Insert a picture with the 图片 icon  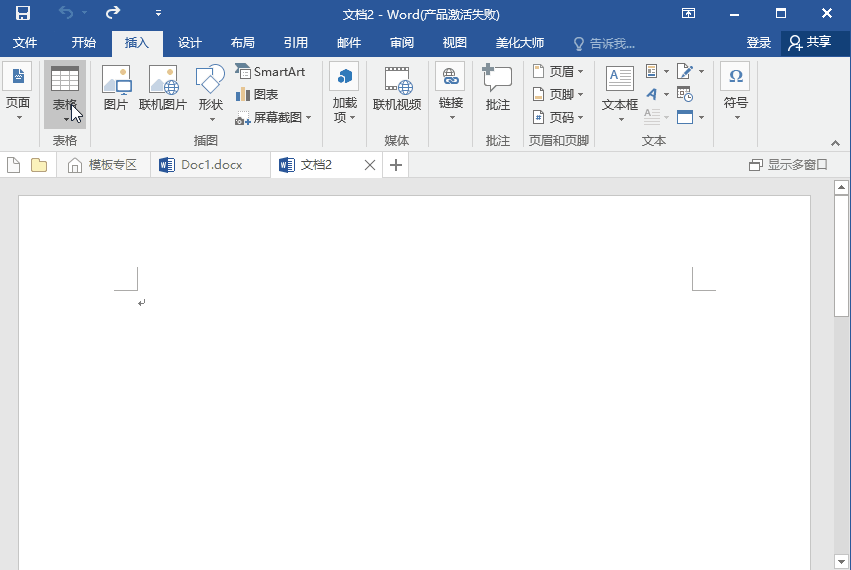(x=116, y=88)
